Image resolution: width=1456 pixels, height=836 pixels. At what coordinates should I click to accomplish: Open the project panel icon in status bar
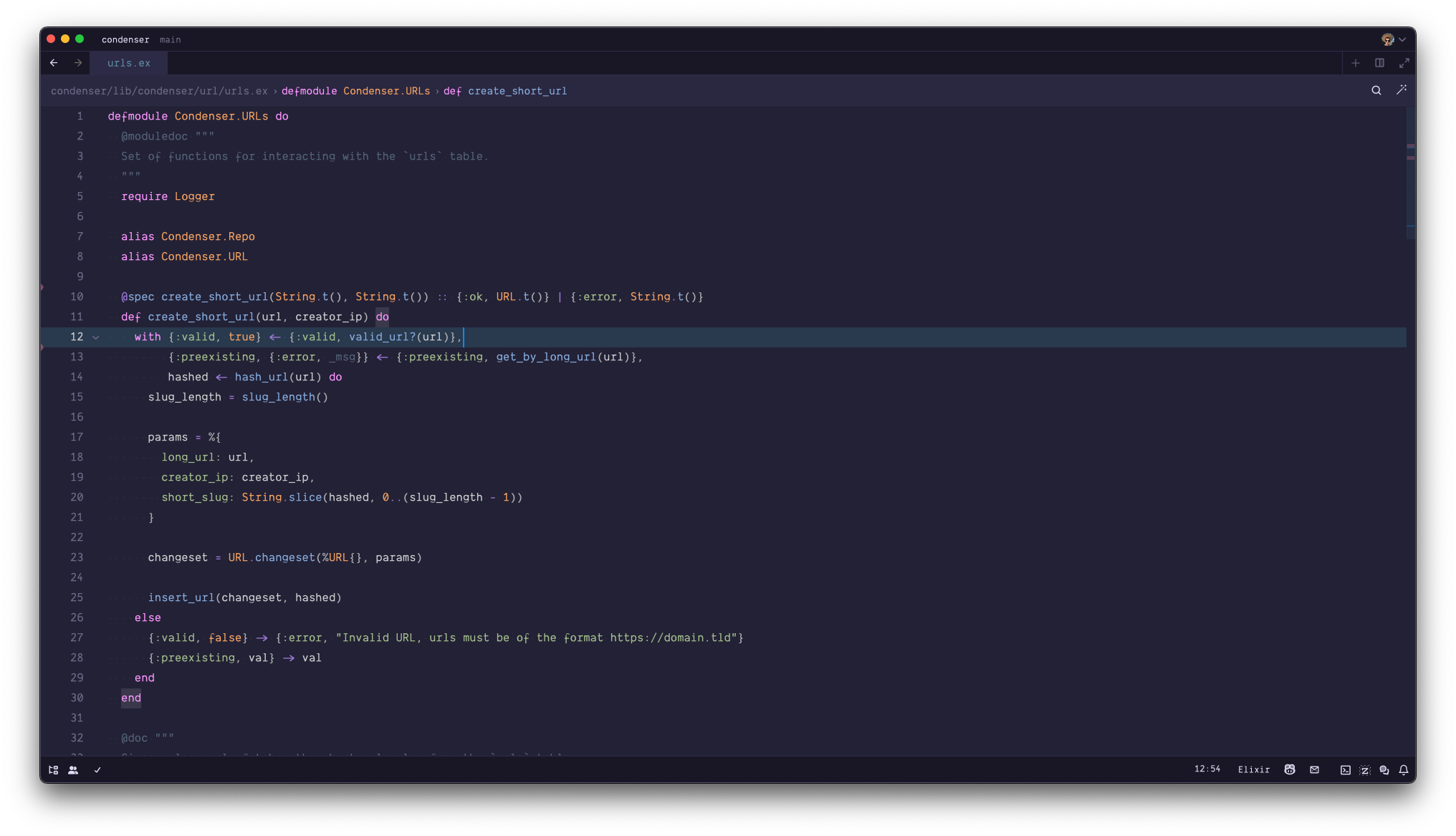(x=53, y=770)
